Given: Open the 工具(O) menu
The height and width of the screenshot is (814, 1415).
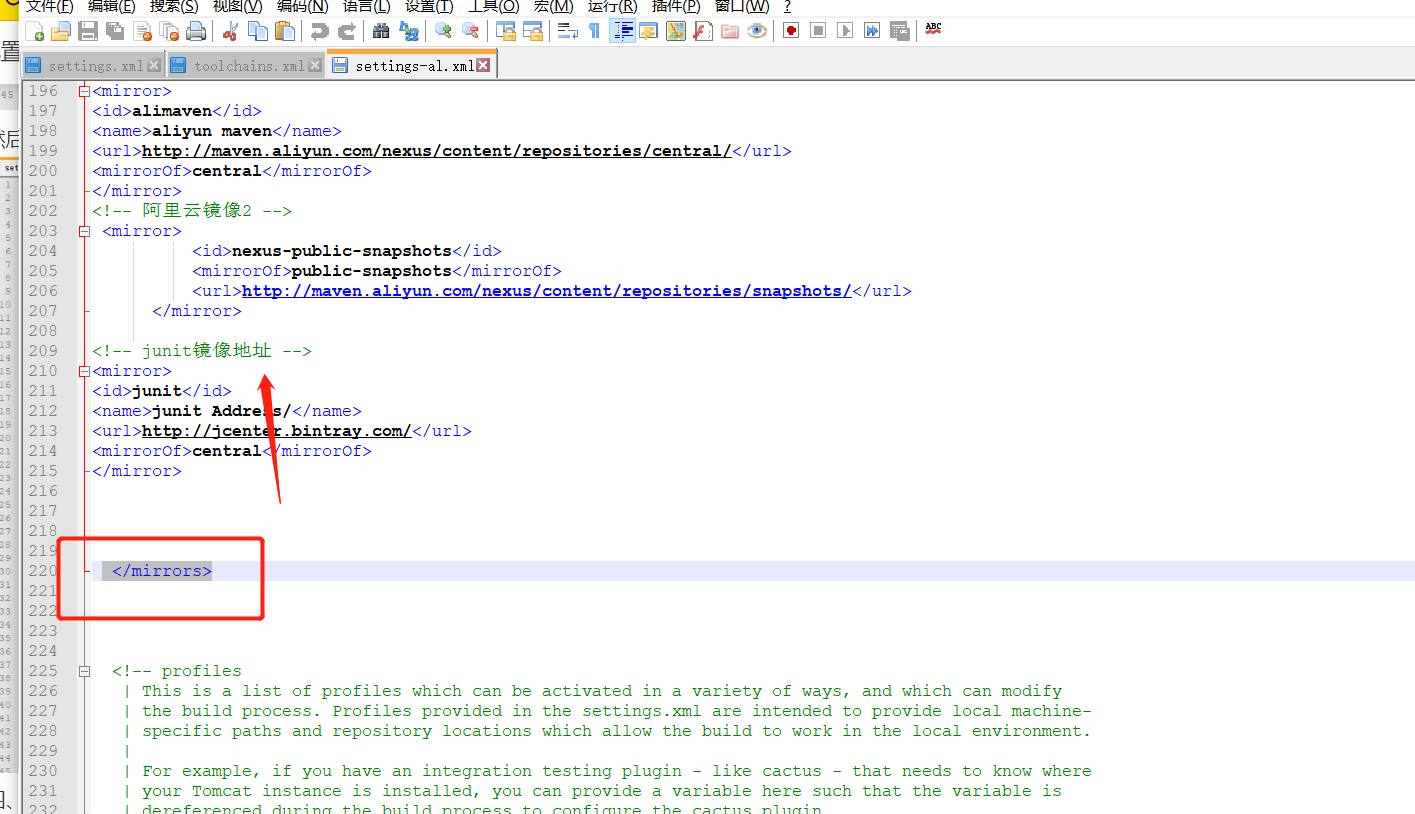Looking at the screenshot, I should click(493, 6).
